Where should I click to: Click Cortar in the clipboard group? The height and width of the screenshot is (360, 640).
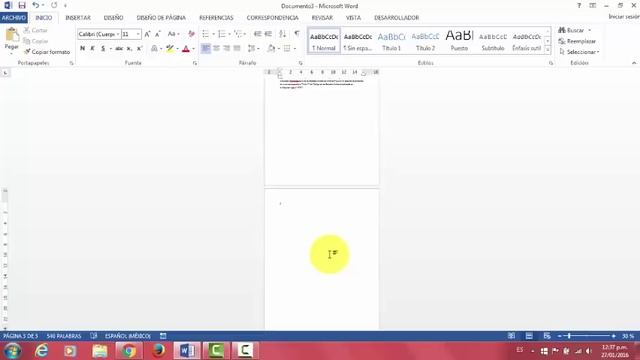(x=36, y=30)
